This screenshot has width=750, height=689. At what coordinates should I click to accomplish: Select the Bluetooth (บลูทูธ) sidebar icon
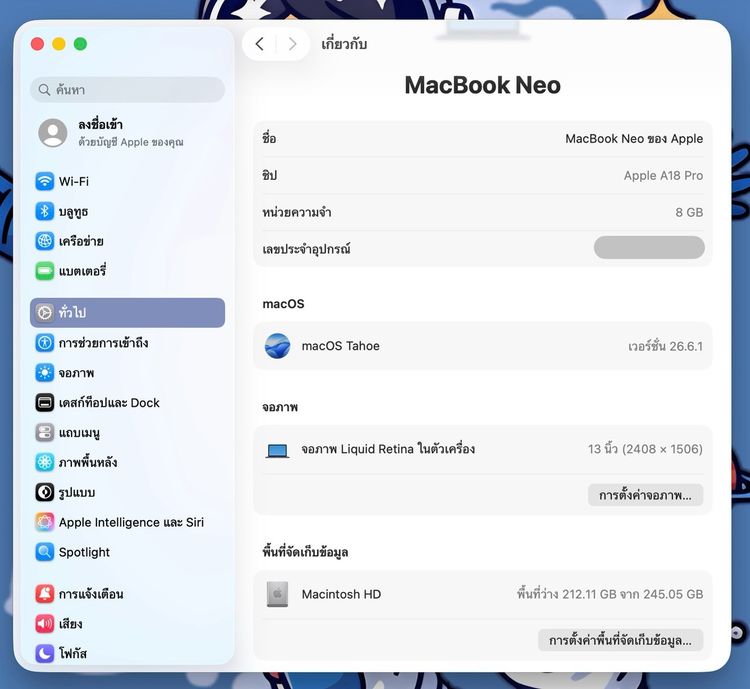(x=44, y=211)
